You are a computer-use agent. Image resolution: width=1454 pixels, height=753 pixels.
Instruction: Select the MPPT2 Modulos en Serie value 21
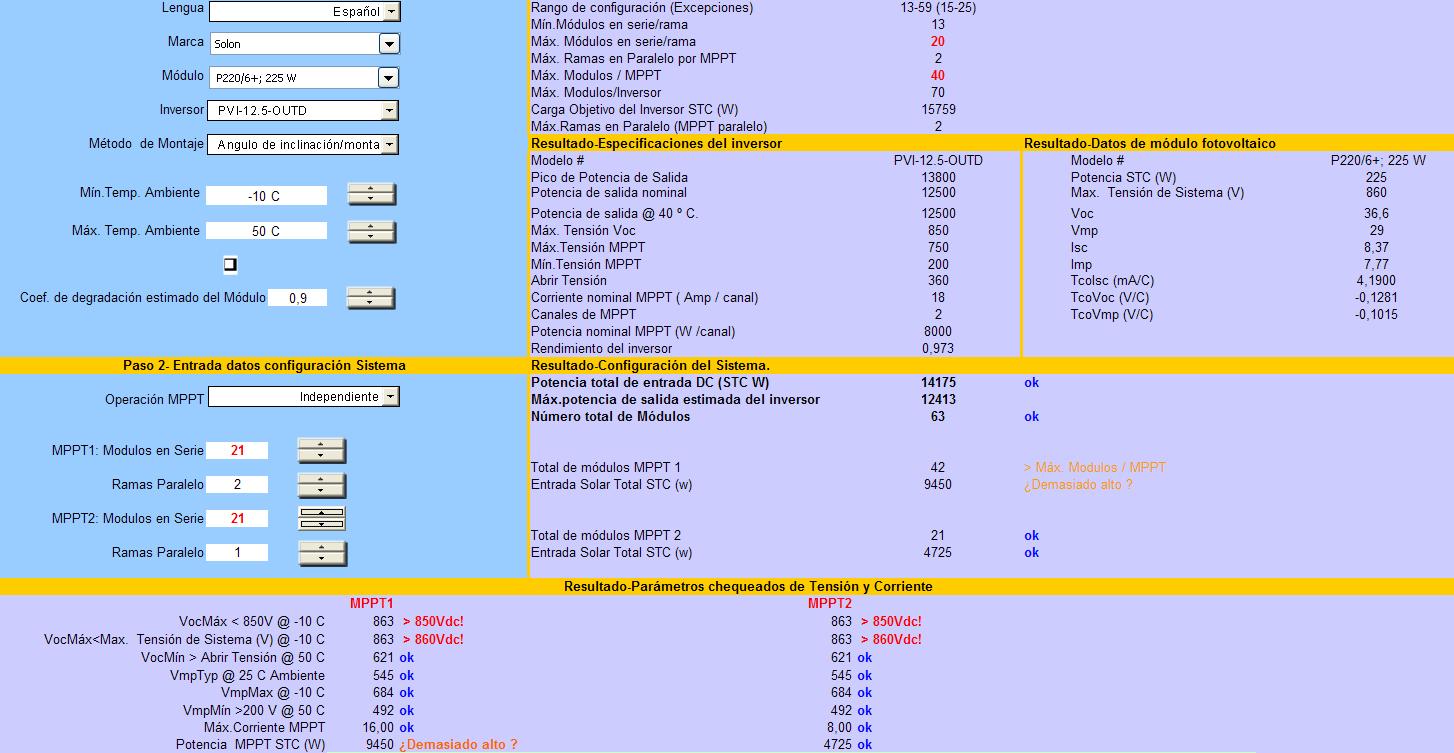coord(237,519)
